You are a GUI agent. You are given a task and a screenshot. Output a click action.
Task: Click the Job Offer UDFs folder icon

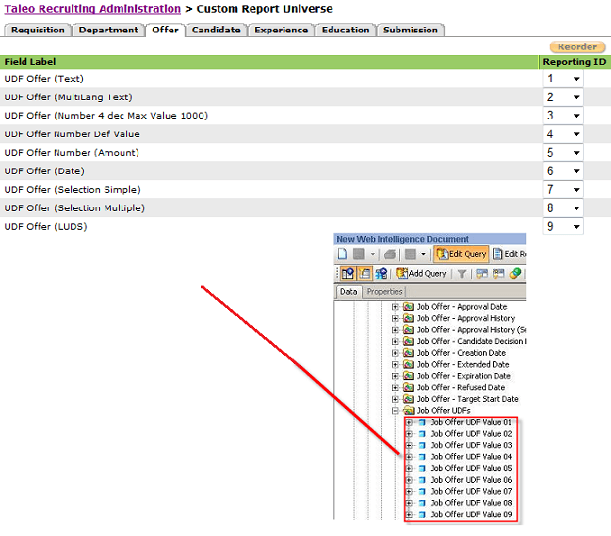click(x=408, y=411)
